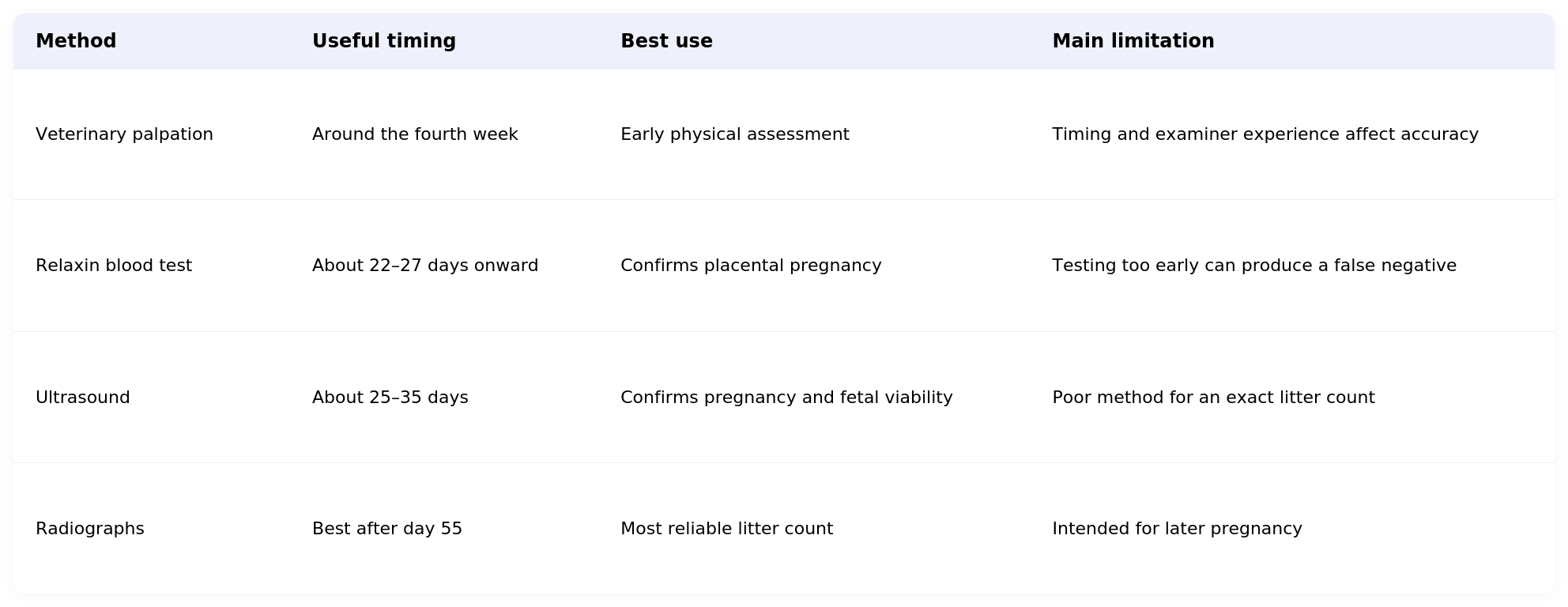Click About 22–27 days onward cell
Screen dimensions: 1568x607
click(425, 266)
